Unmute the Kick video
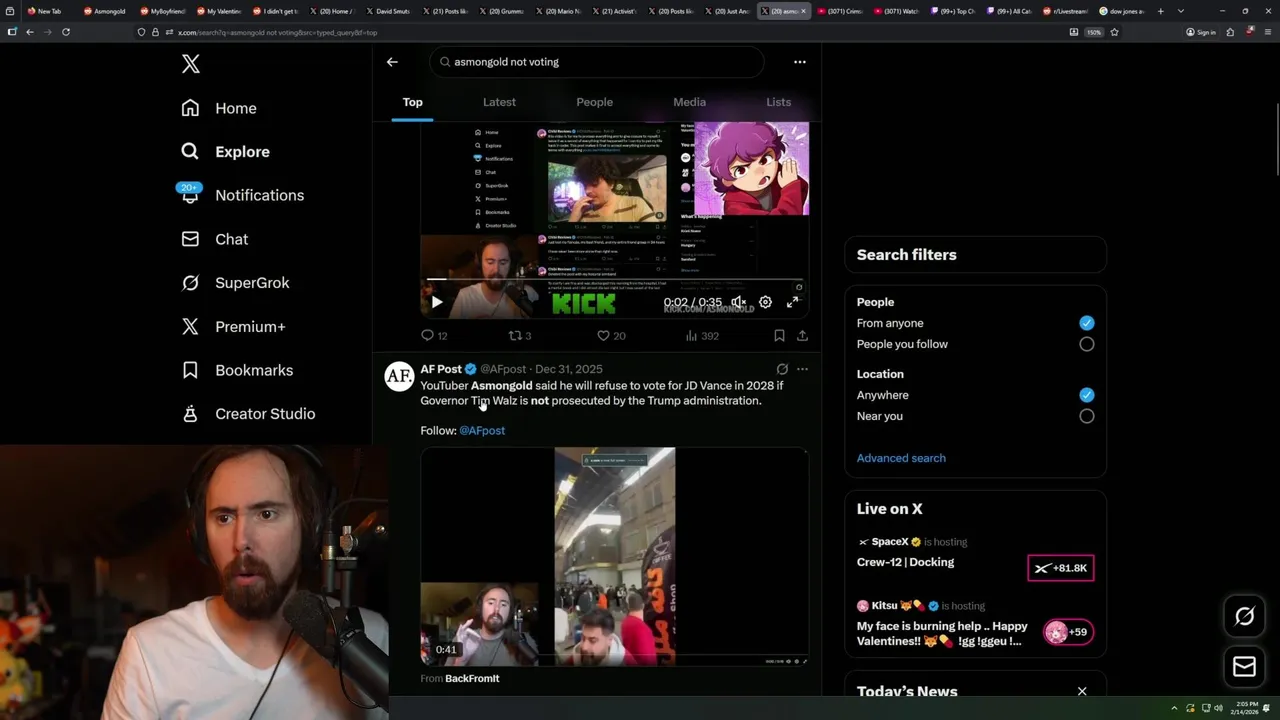 pyautogui.click(x=738, y=302)
